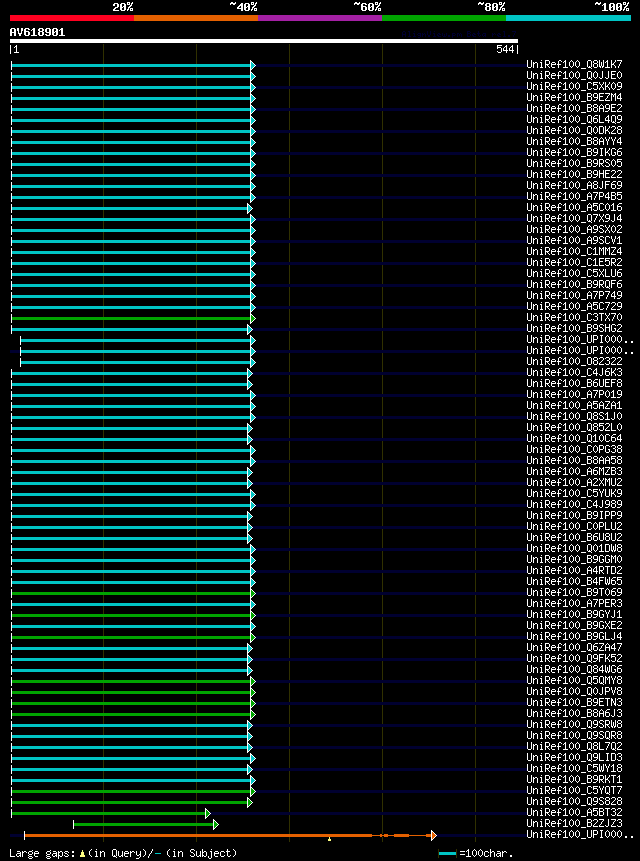
Task: Click the green alignment bar for UniRef100_B9T069
Action: [x=131, y=593]
